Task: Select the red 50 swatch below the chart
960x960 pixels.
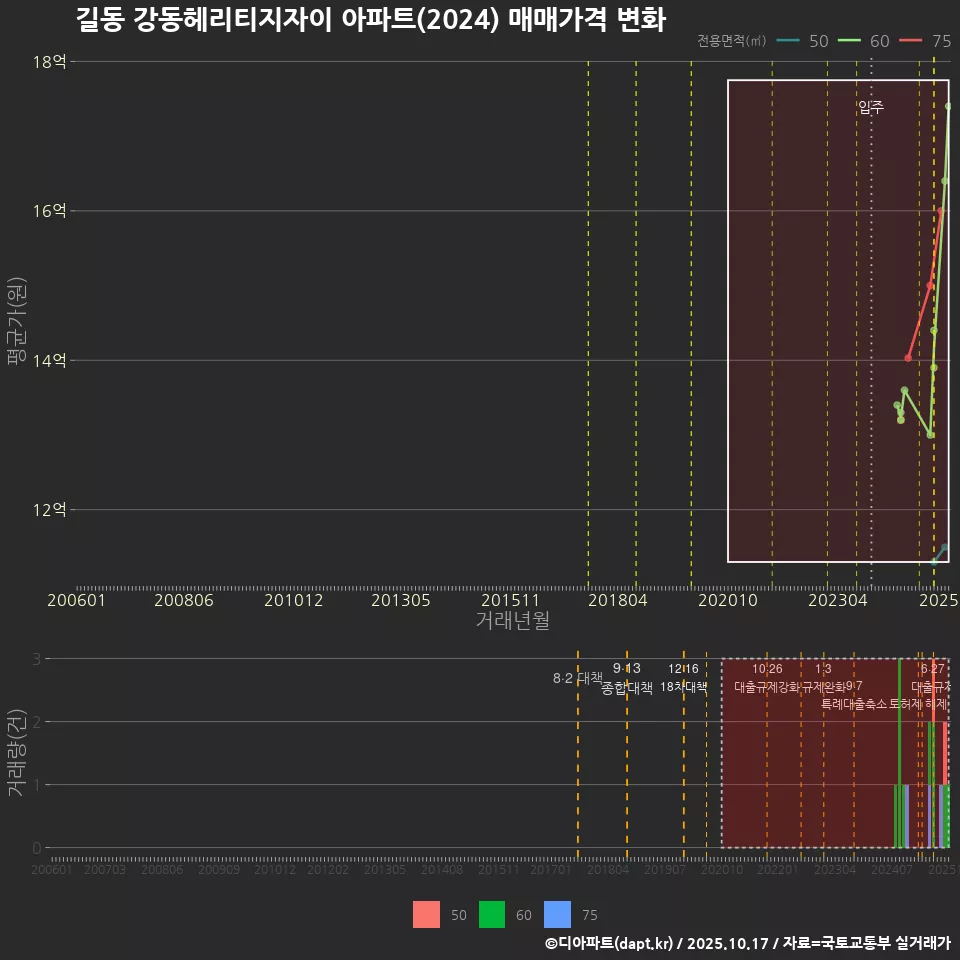Action: tap(425, 914)
